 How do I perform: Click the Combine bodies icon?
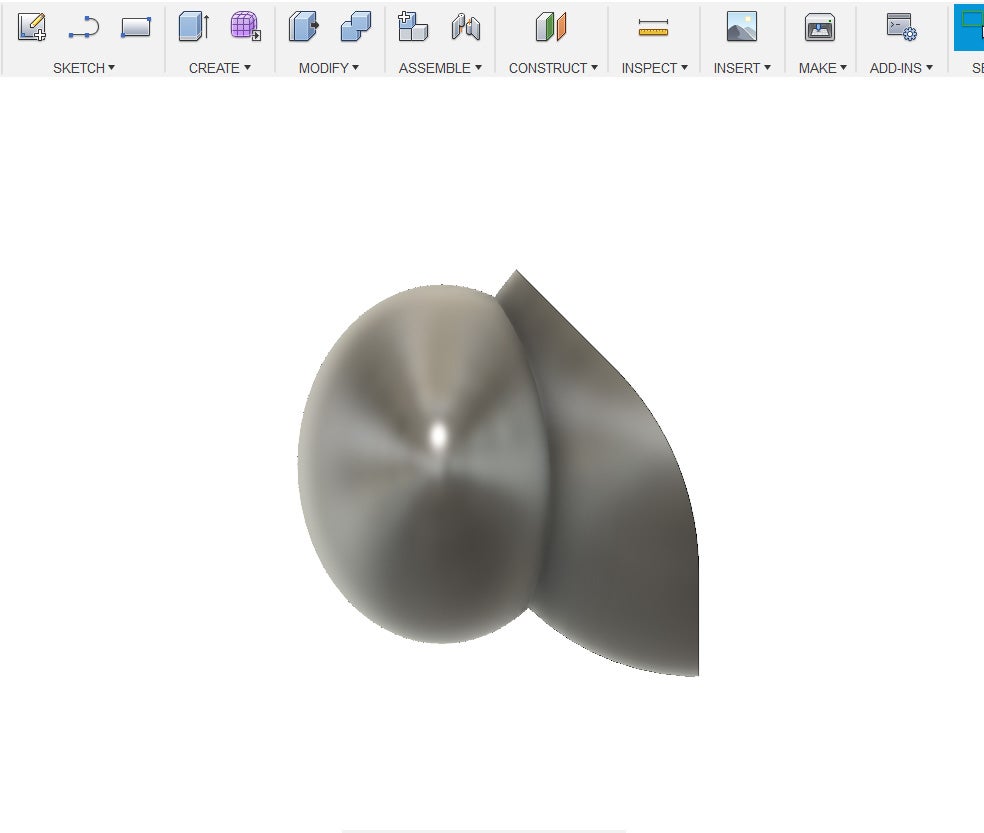(x=355, y=27)
